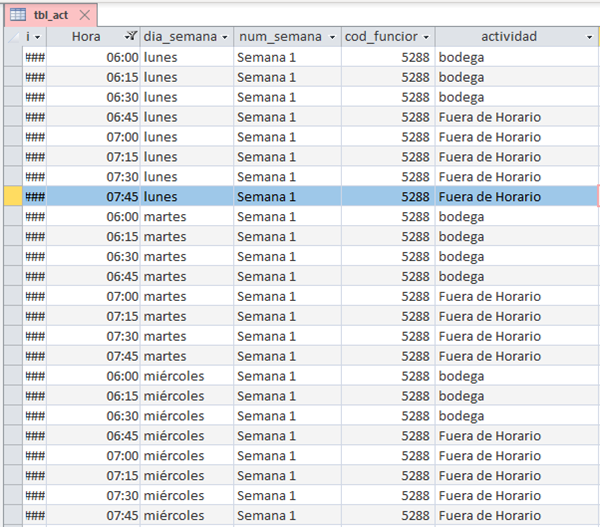Select the tbl_act document tab
Image resolution: width=600 pixels, height=527 pixels.
(x=49, y=15)
